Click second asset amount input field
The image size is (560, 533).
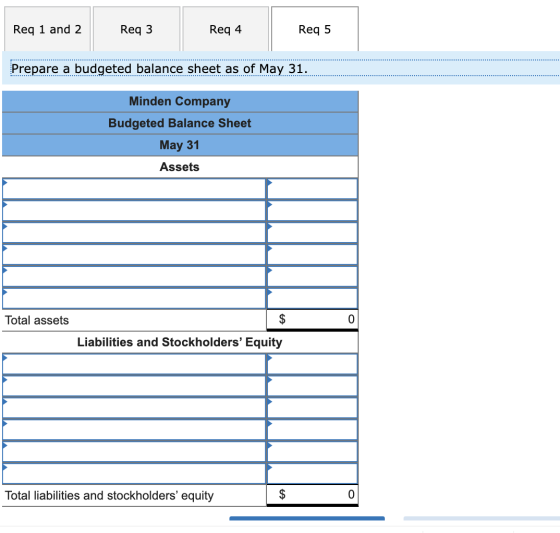(x=312, y=210)
